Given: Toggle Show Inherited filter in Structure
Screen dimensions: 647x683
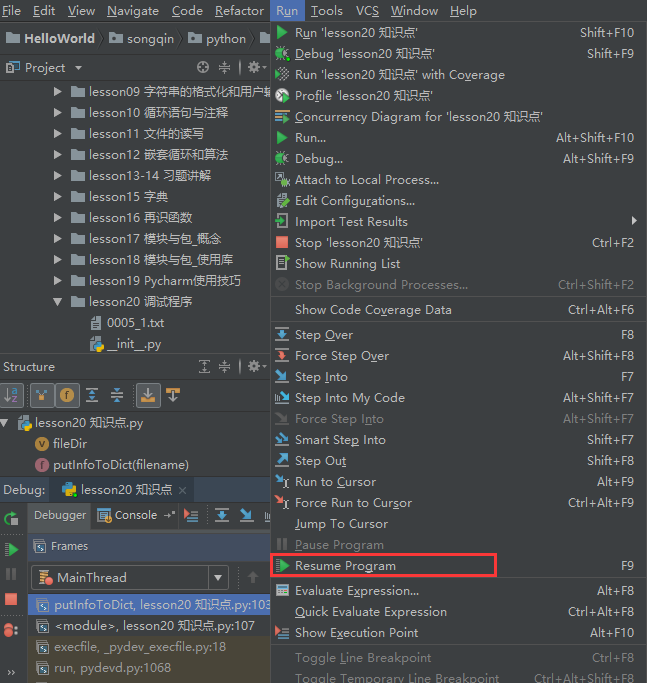Looking at the screenshot, I should [42, 395].
